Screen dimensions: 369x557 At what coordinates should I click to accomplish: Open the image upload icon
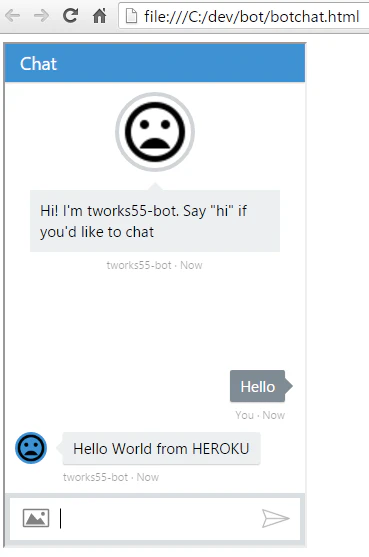pyautogui.click(x=36, y=518)
